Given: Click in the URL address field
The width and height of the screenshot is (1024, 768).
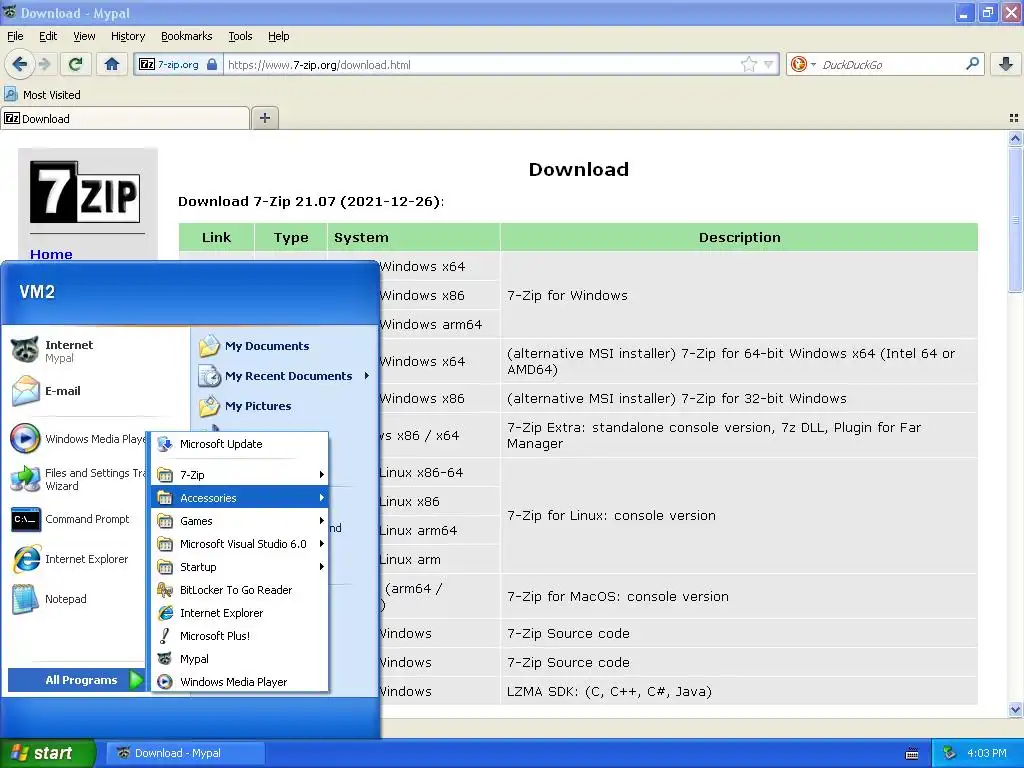Looking at the screenshot, I should click(481, 64).
